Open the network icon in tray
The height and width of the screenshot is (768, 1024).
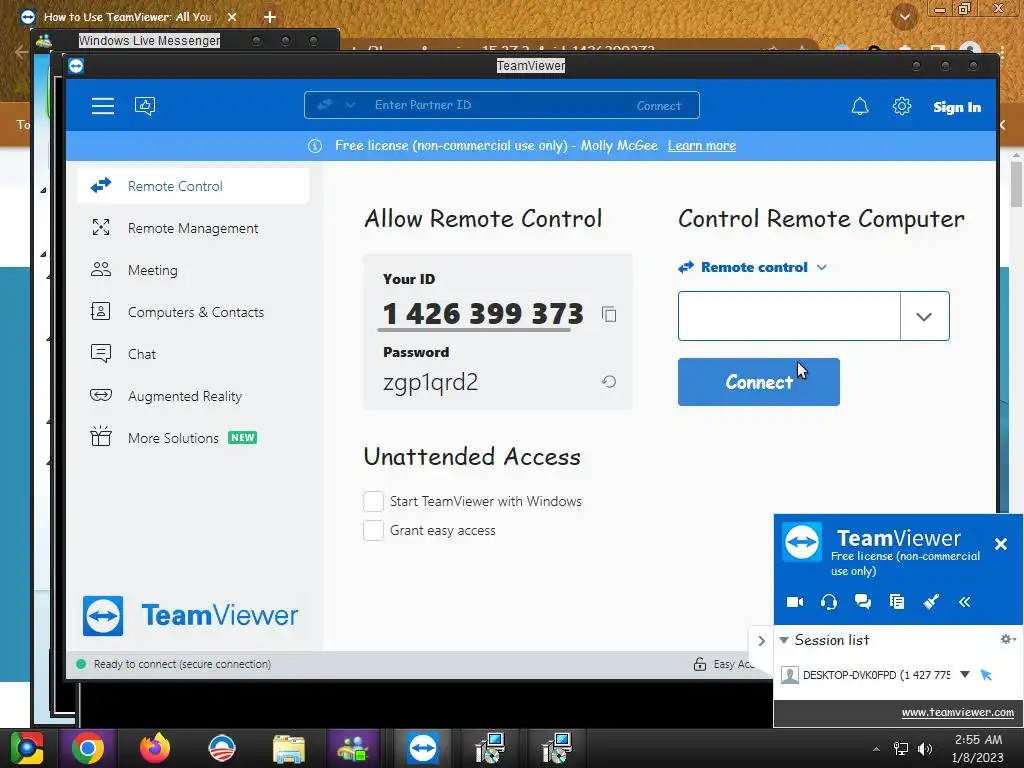coord(901,748)
